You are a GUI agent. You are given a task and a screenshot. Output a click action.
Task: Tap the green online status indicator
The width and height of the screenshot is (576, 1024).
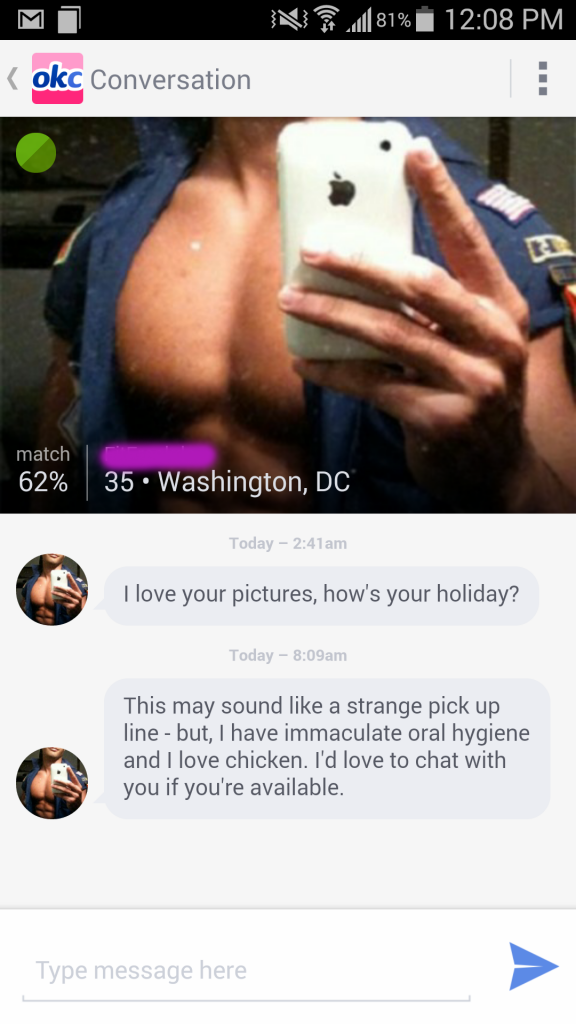(x=36, y=153)
